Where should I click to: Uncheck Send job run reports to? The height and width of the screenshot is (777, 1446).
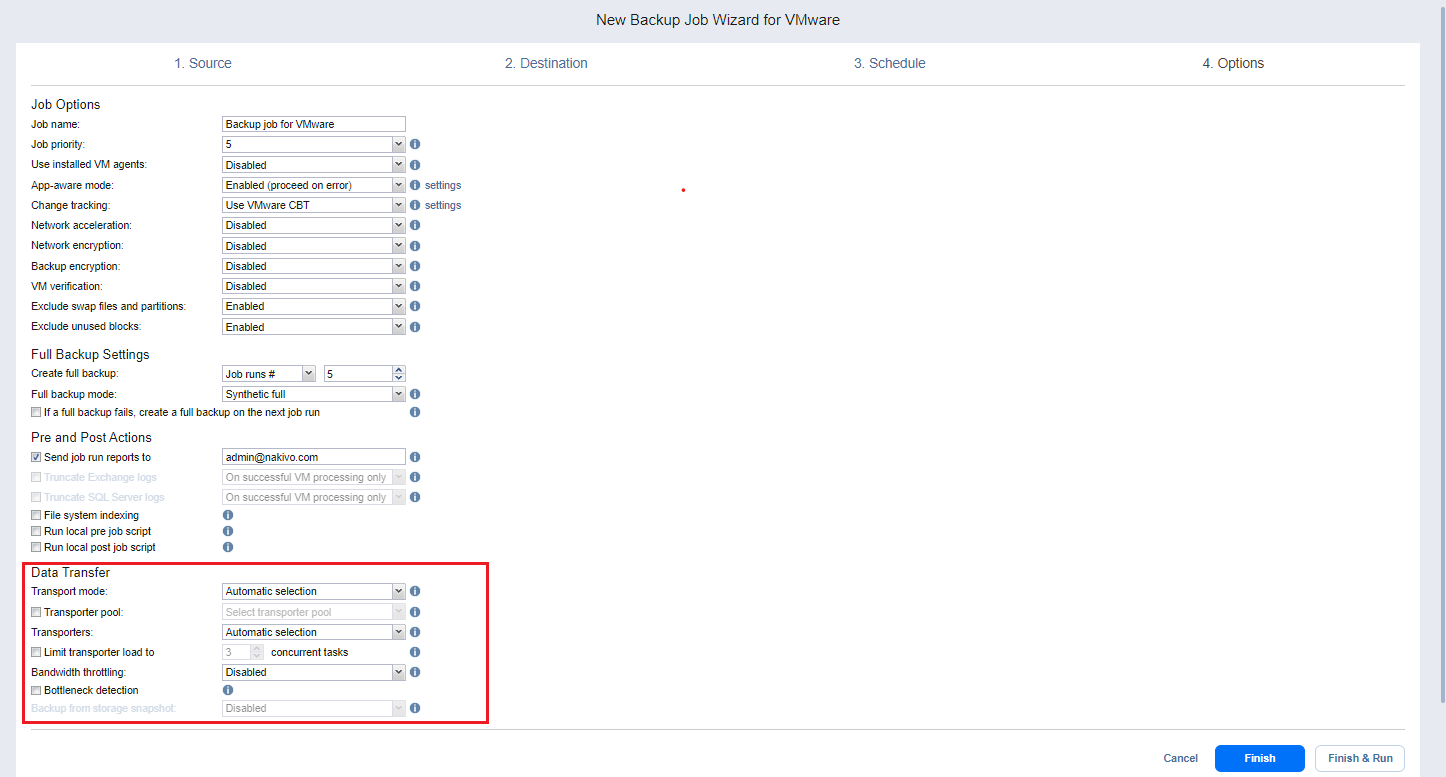37,457
